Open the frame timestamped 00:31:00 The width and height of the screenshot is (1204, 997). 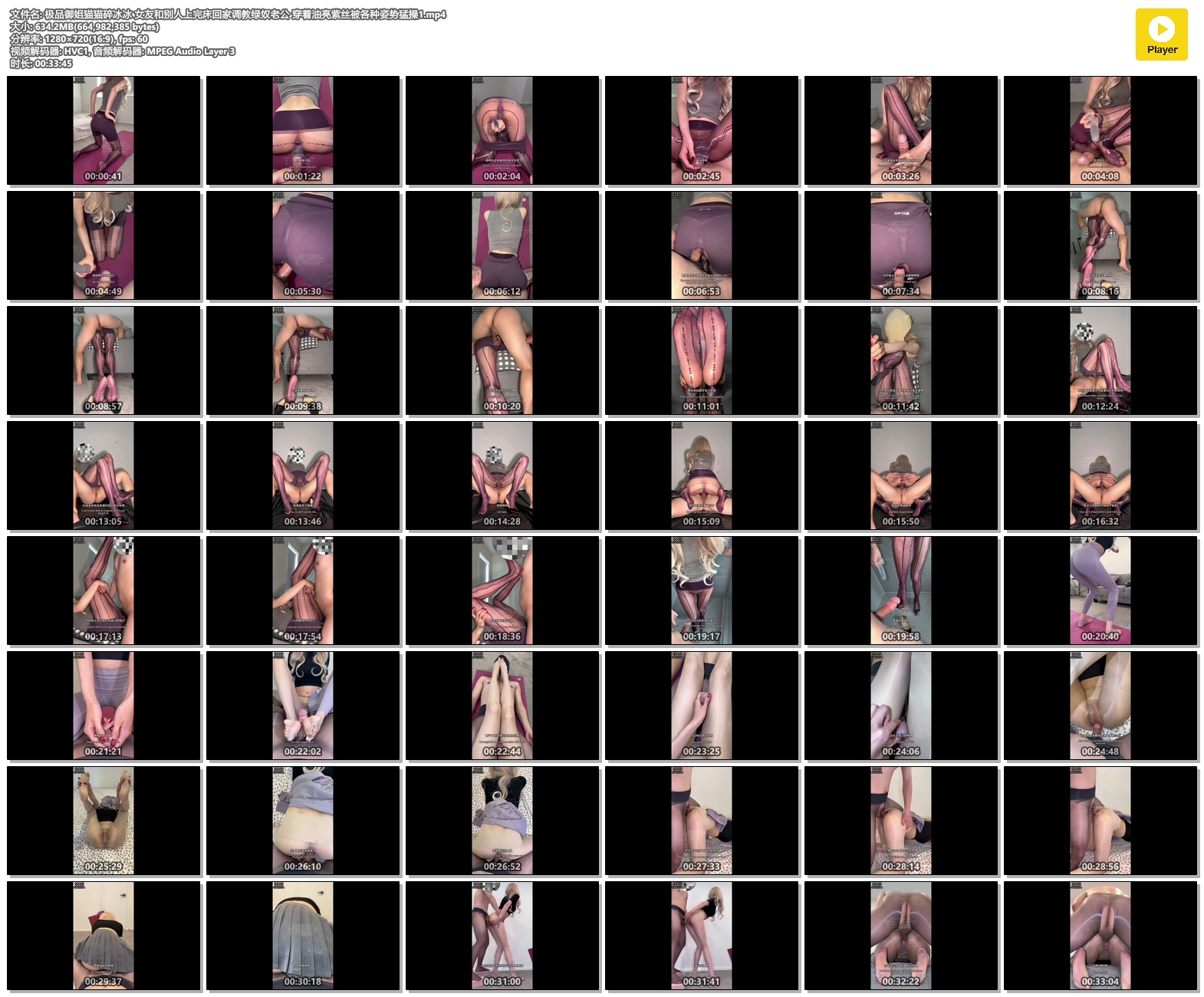pos(502,936)
